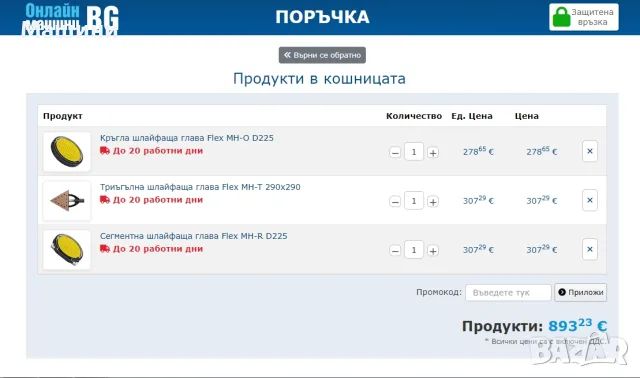Open link Триъгълна шлайфаща глава Flex MH-T 290x290
Image resolution: width=640 pixels, height=378 pixels.
pyautogui.click(x=200, y=187)
